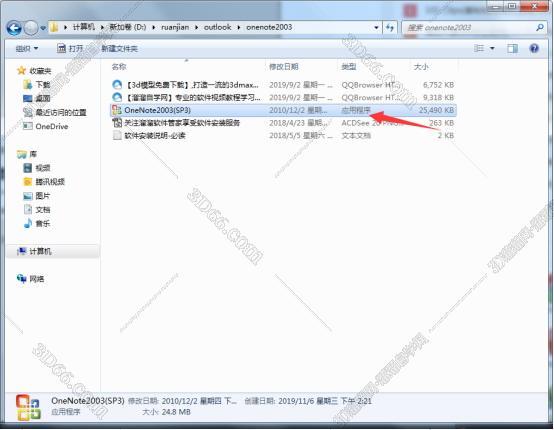Click the 大小: 24.8 MB detail

[166, 412]
